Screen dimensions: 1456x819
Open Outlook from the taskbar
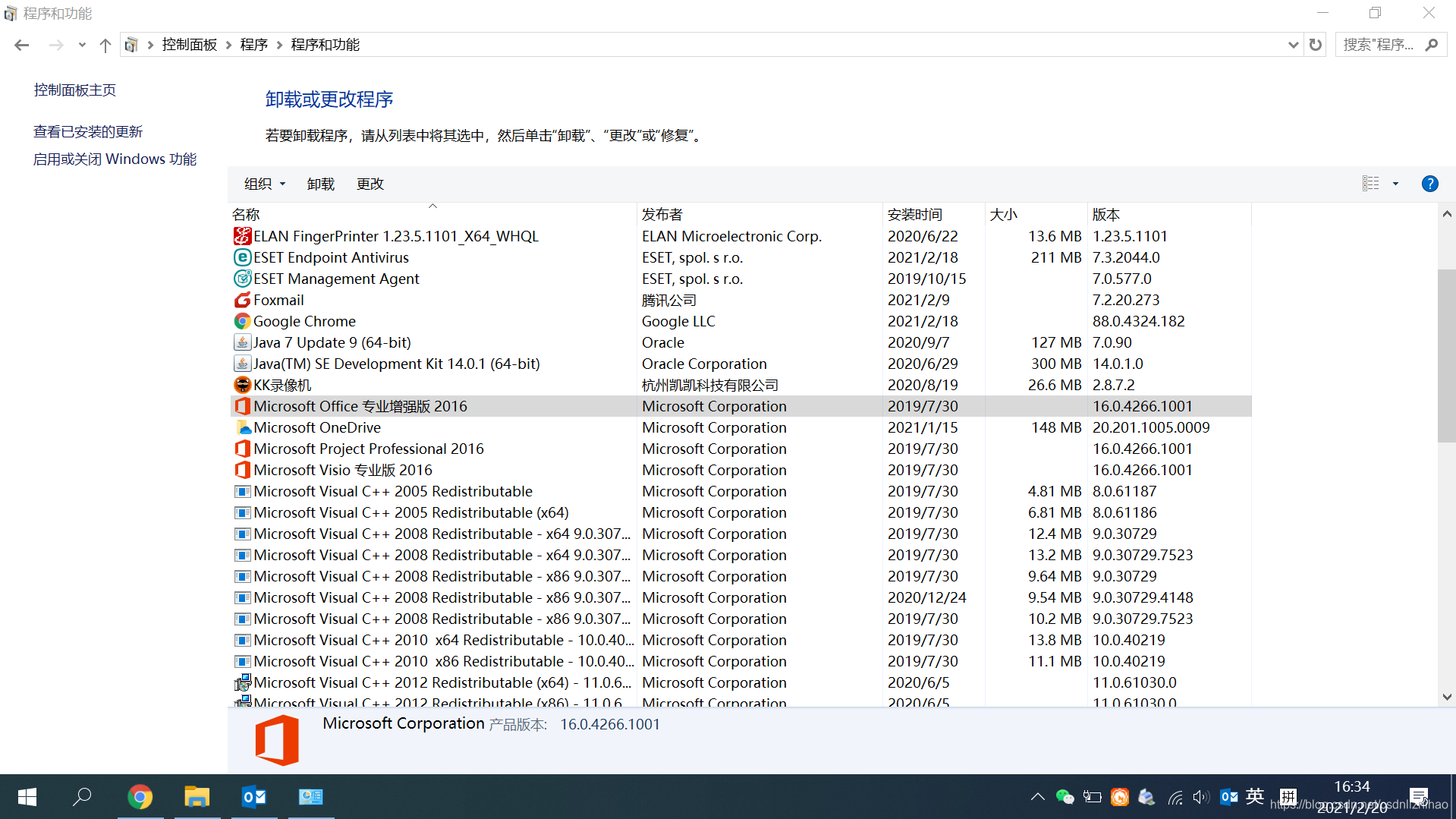coord(254,796)
